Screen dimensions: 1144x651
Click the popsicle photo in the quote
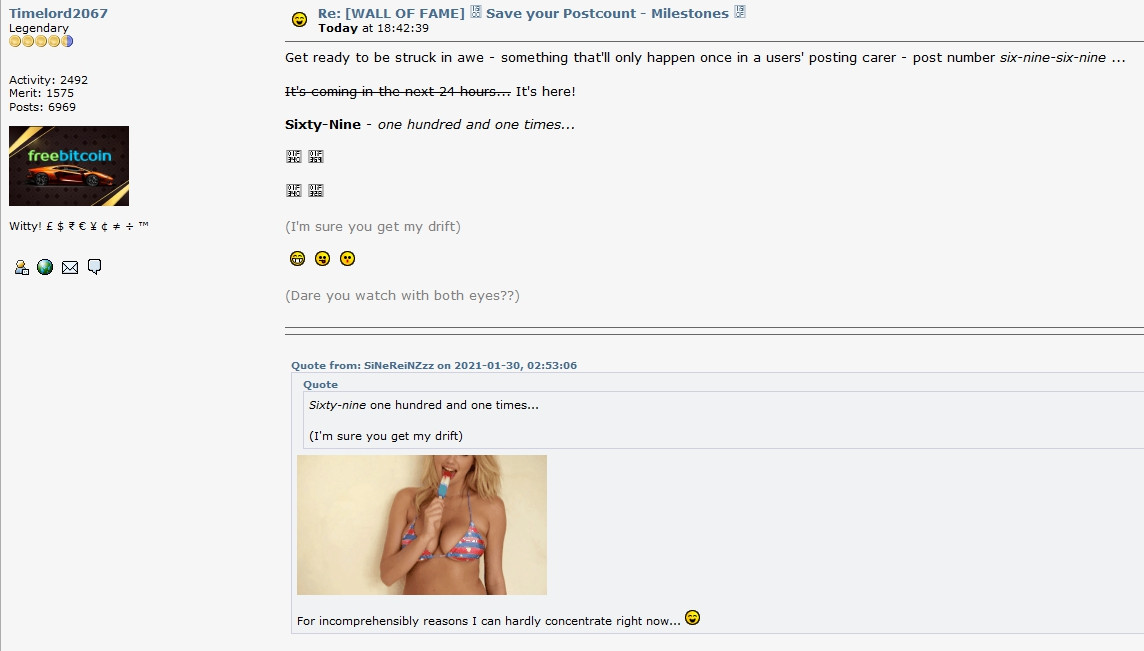point(422,525)
